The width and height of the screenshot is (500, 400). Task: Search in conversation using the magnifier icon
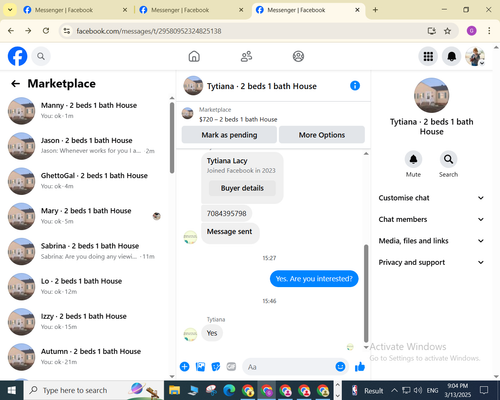tap(448, 159)
